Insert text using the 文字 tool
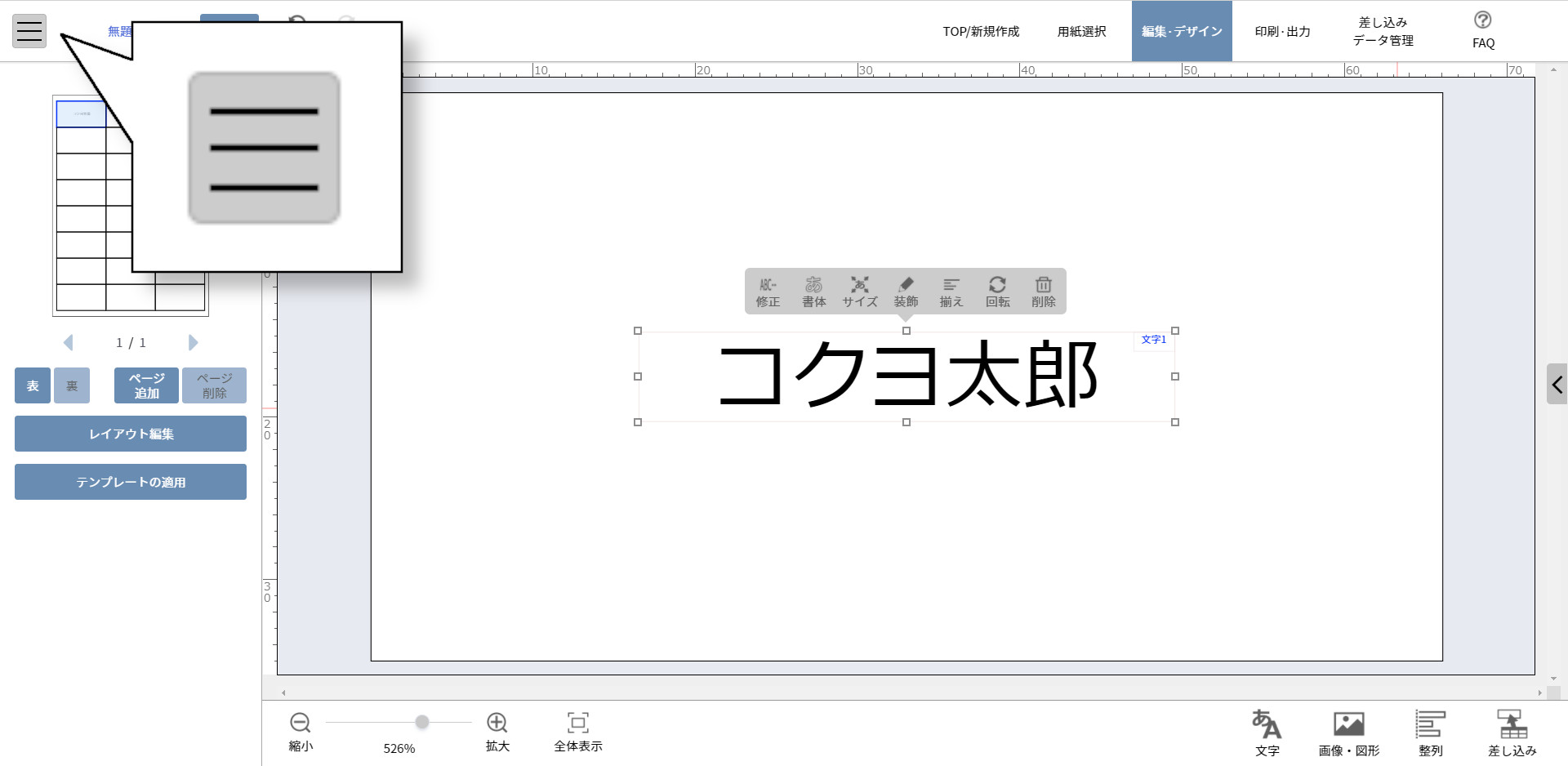The height and width of the screenshot is (766, 1568). [1267, 731]
